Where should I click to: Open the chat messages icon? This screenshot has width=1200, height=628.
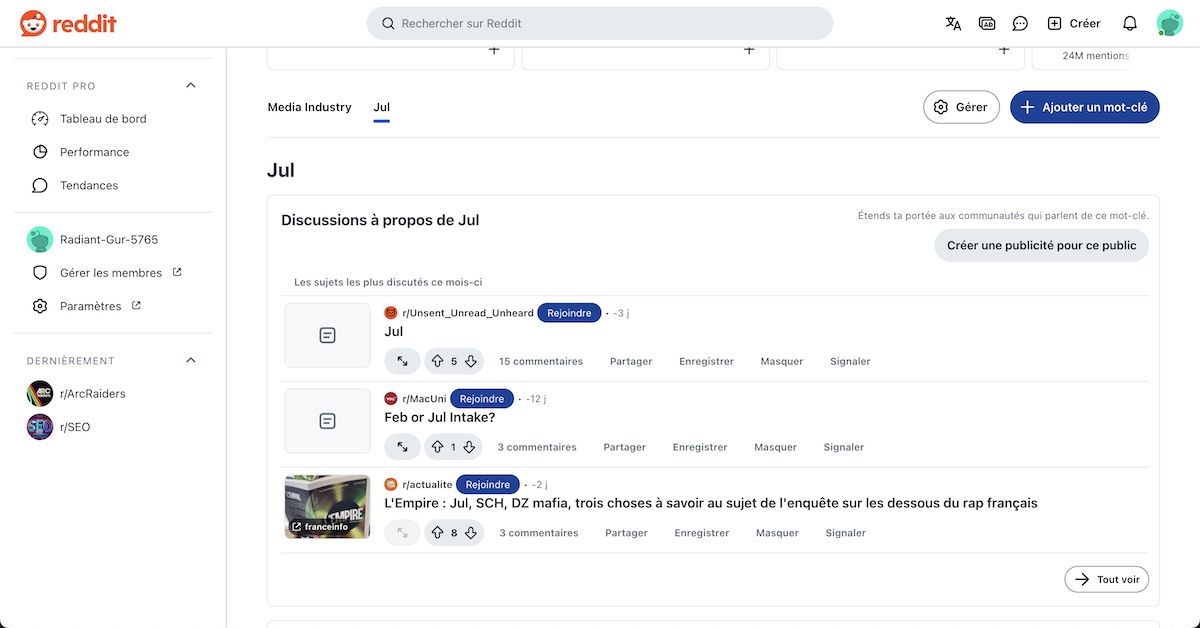(x=1020, y=23)
